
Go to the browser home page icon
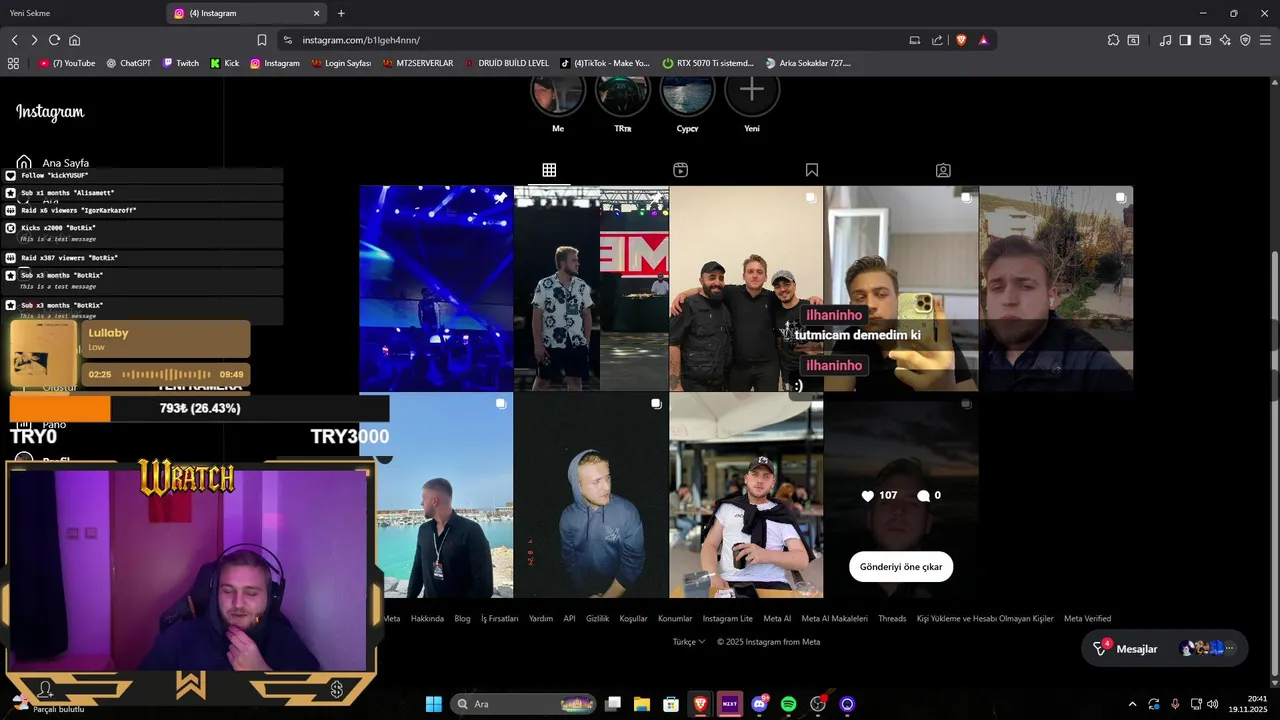click(74, 40)
